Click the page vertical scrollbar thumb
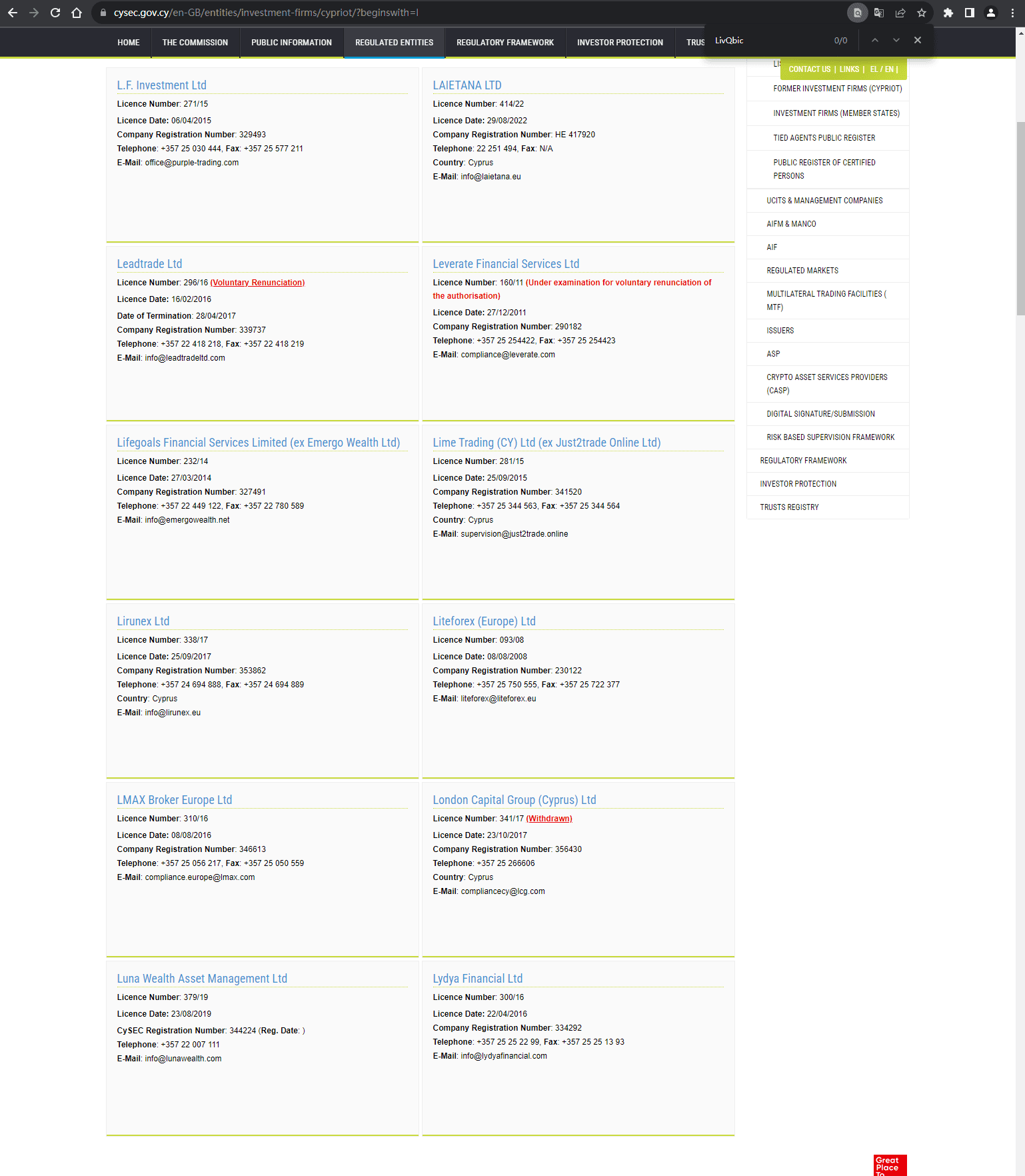The image size is (1025, 1176). coord(1020,219)
